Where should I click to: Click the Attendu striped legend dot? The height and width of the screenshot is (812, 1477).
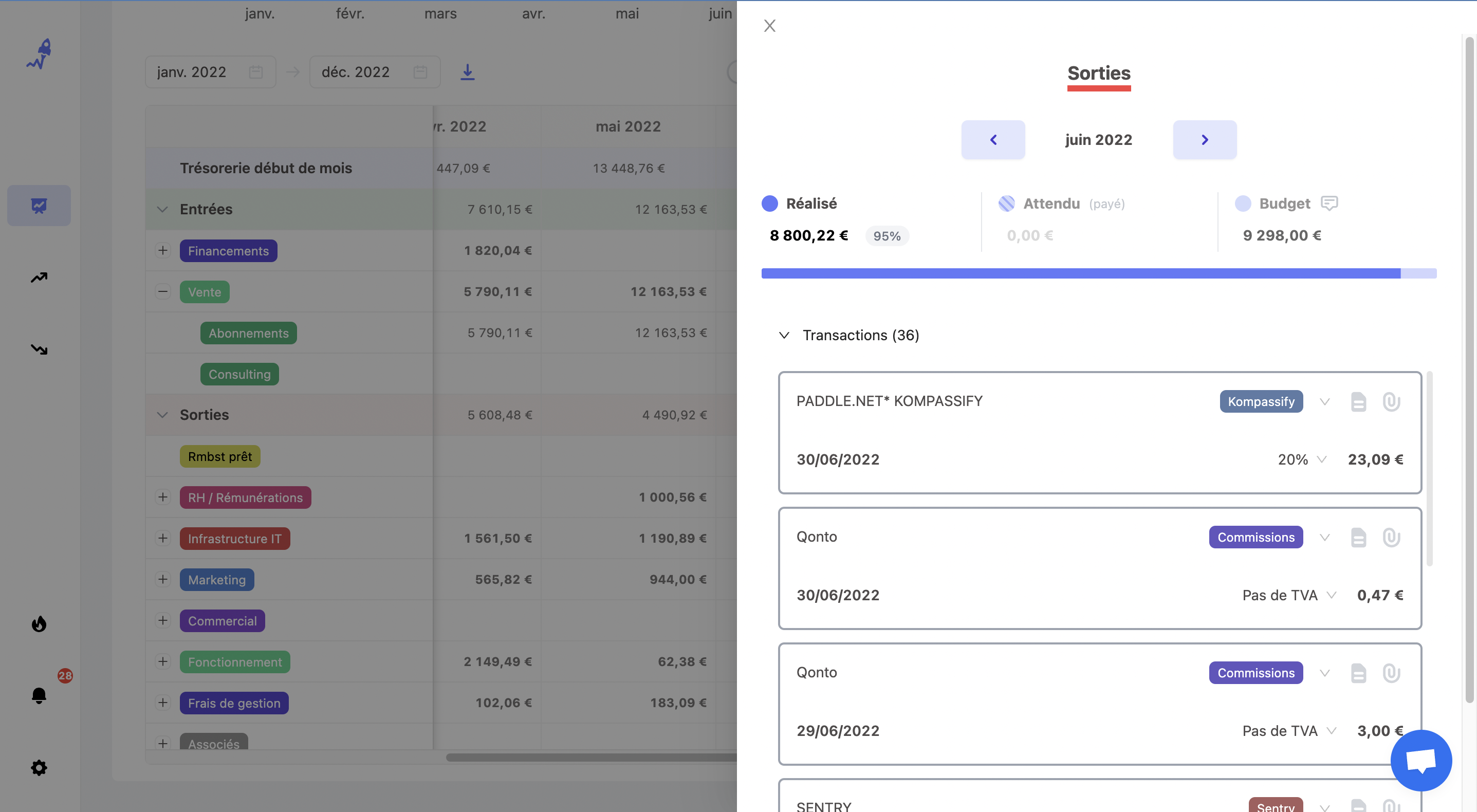click(1006, 204)
